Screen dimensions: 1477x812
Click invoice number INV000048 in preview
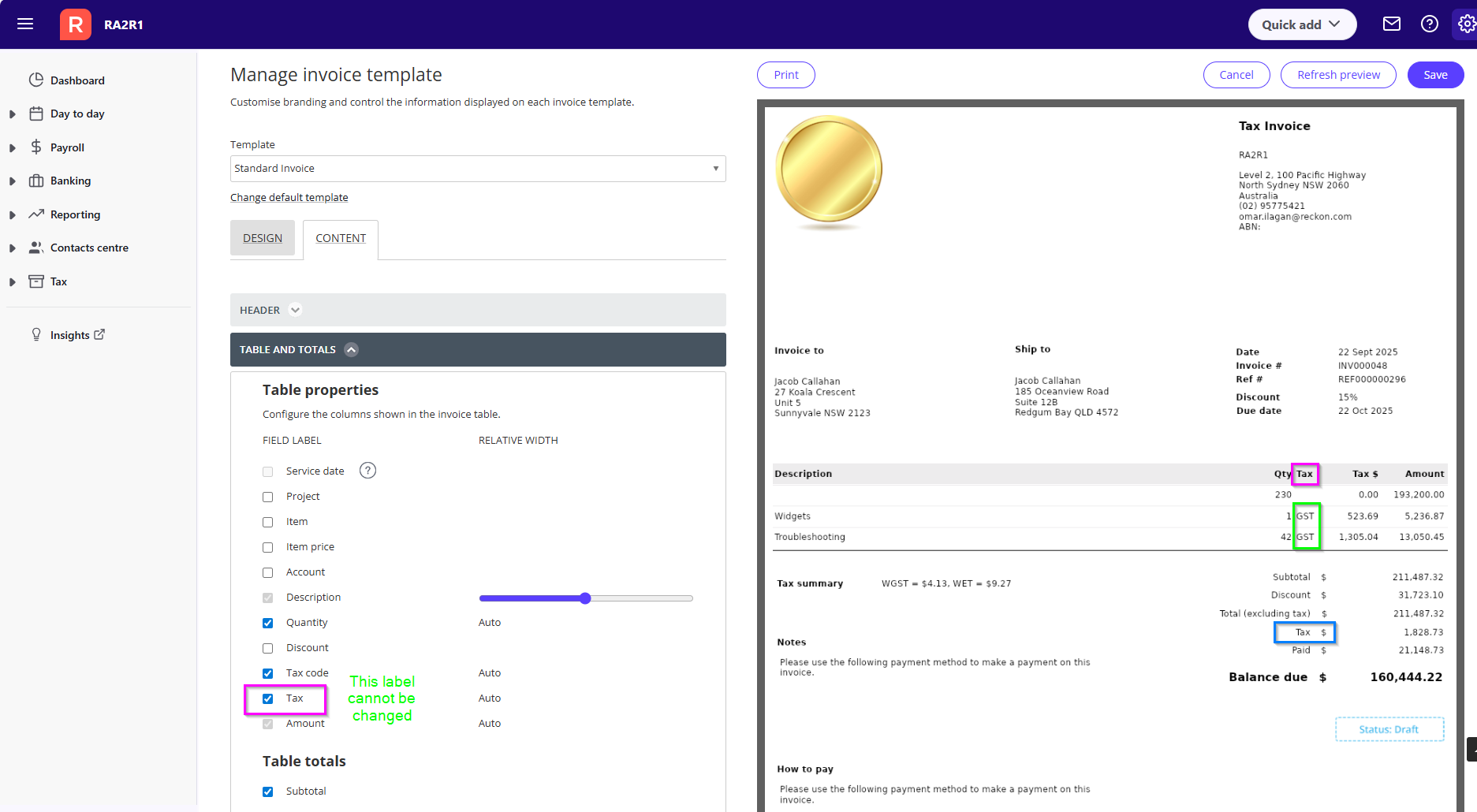pos(1363,366)
